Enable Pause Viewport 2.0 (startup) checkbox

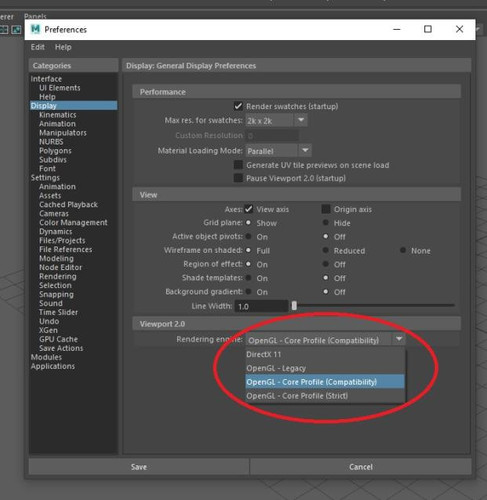238,178
